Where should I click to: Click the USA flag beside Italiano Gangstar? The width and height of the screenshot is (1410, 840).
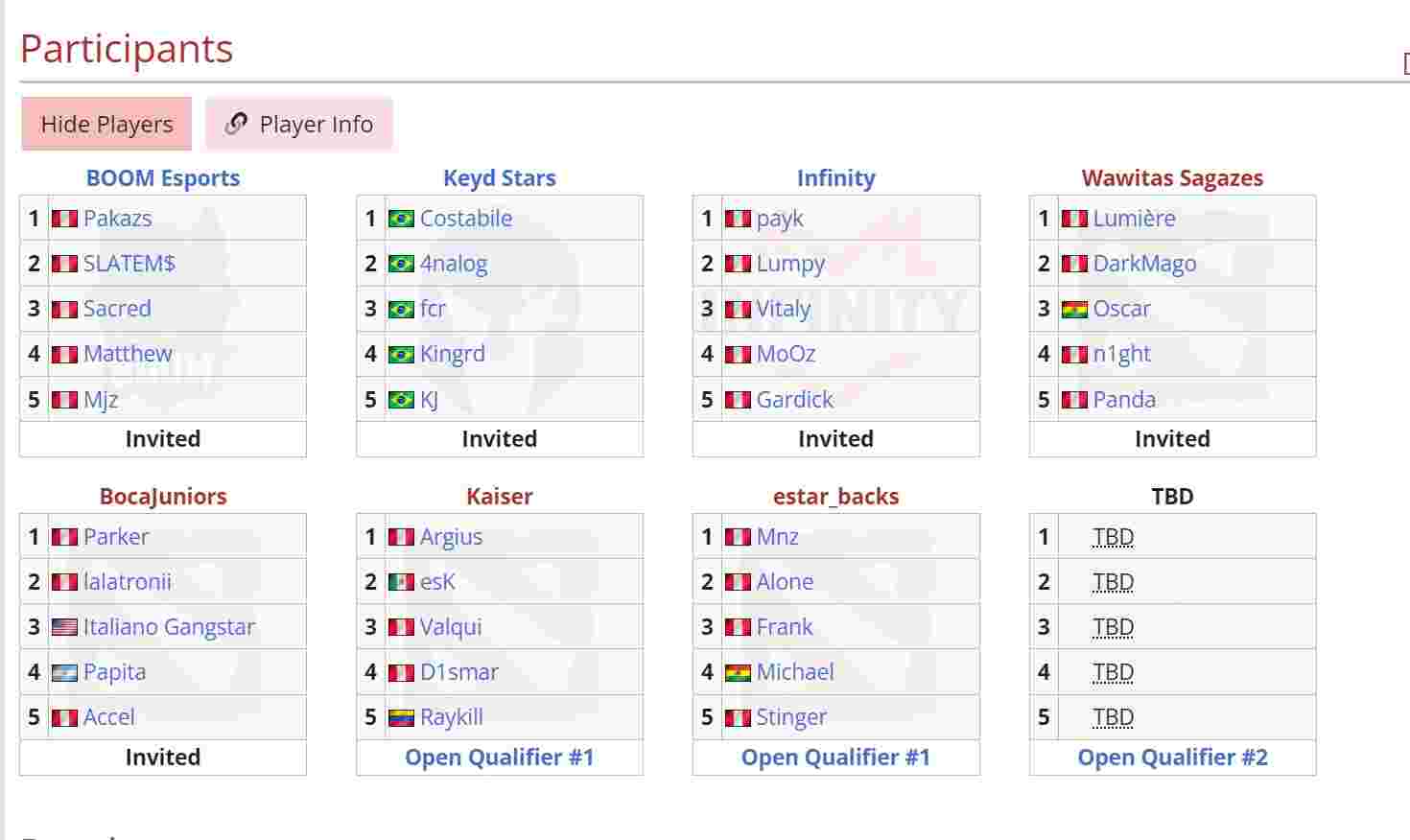tap(64, 627)
